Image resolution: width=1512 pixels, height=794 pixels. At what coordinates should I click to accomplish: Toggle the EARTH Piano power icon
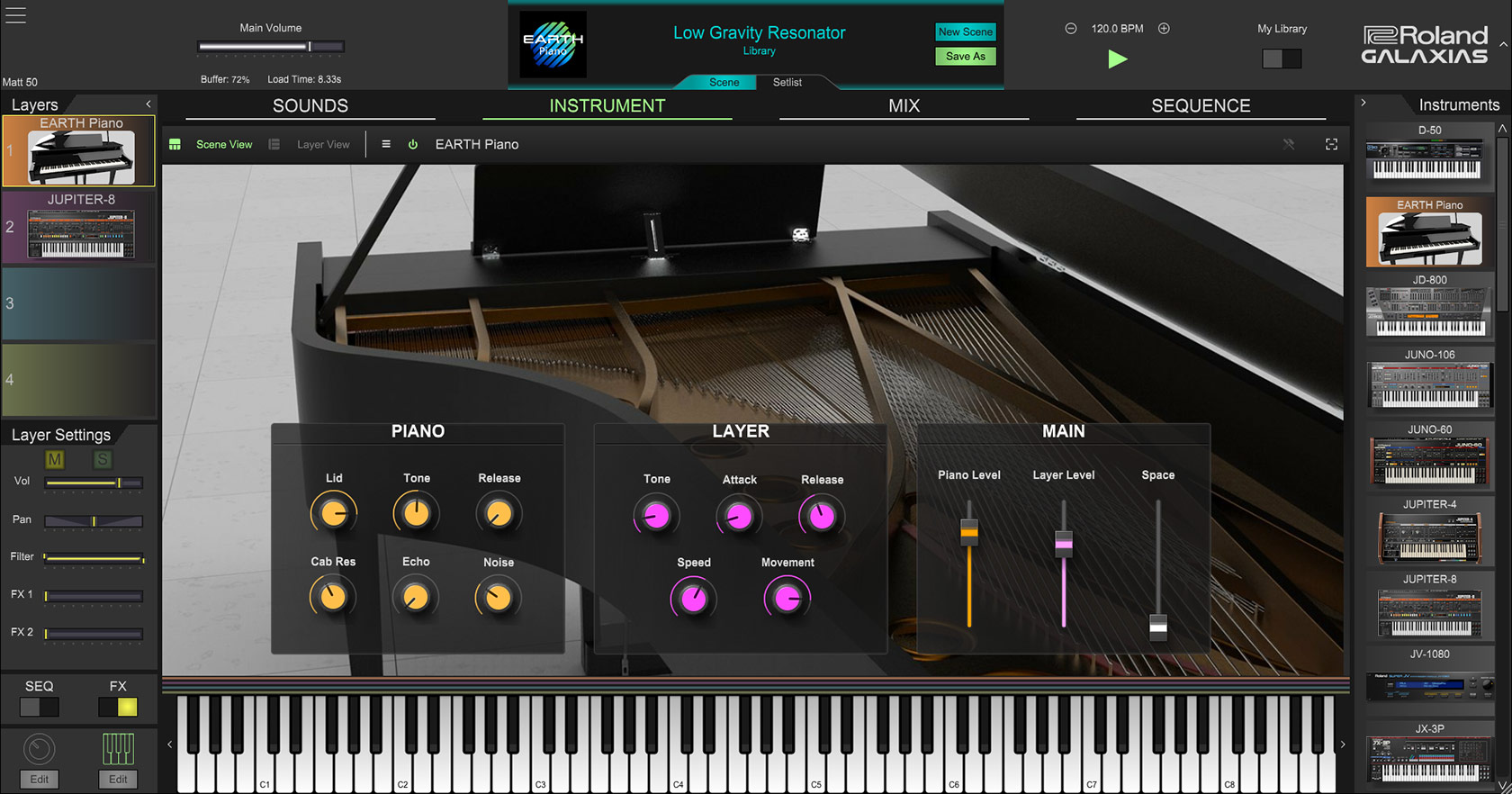tap(413, 144)
